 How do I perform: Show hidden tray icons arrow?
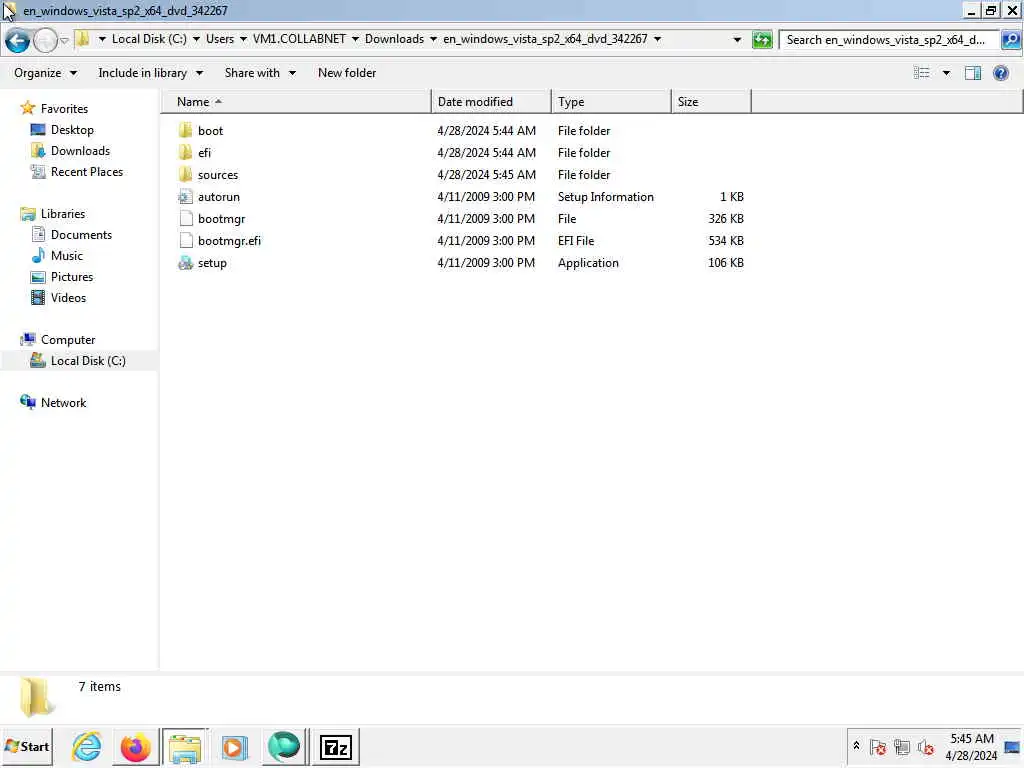point(856,746)
